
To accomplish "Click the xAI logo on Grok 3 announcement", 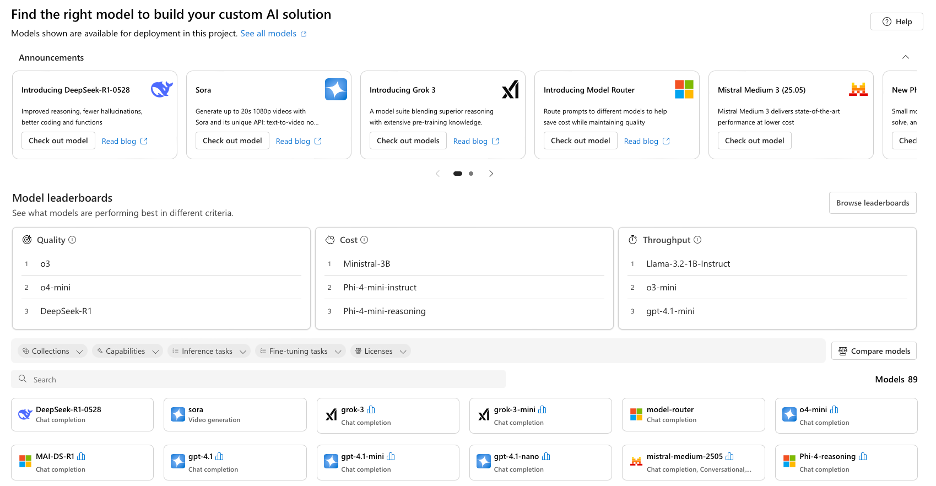I will tap(510, 90).
